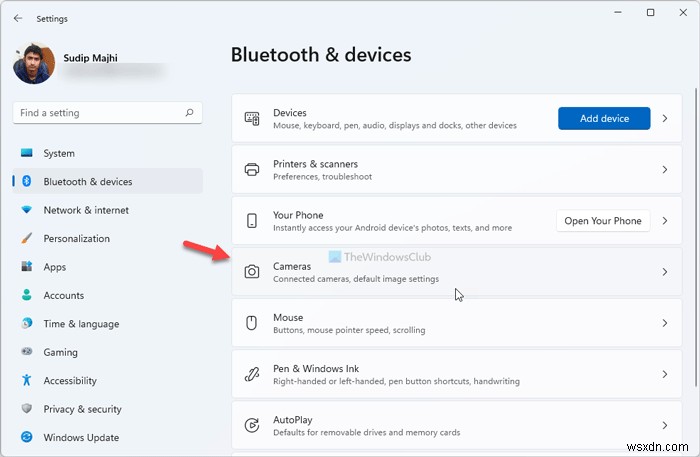
Task: Open Accessibility settings
Action: click(108, 380)
